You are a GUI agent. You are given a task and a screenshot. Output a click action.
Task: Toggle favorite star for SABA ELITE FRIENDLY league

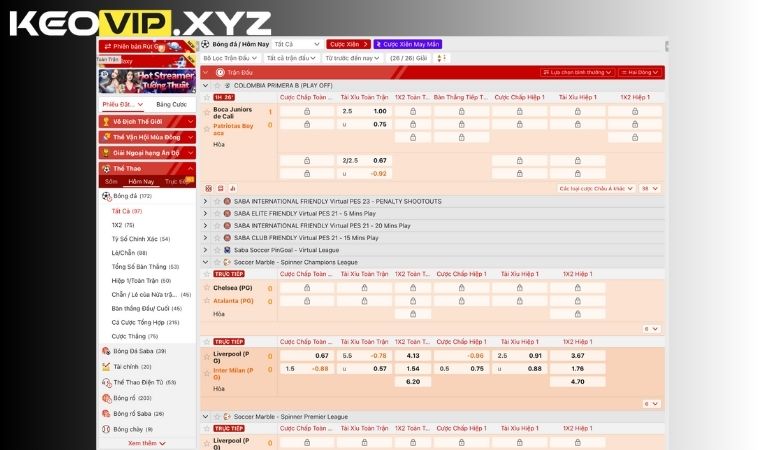216,213
